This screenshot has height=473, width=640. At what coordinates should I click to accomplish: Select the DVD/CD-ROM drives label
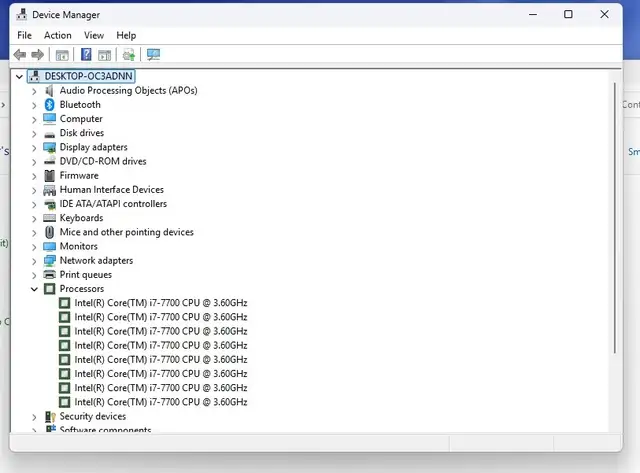103,161
